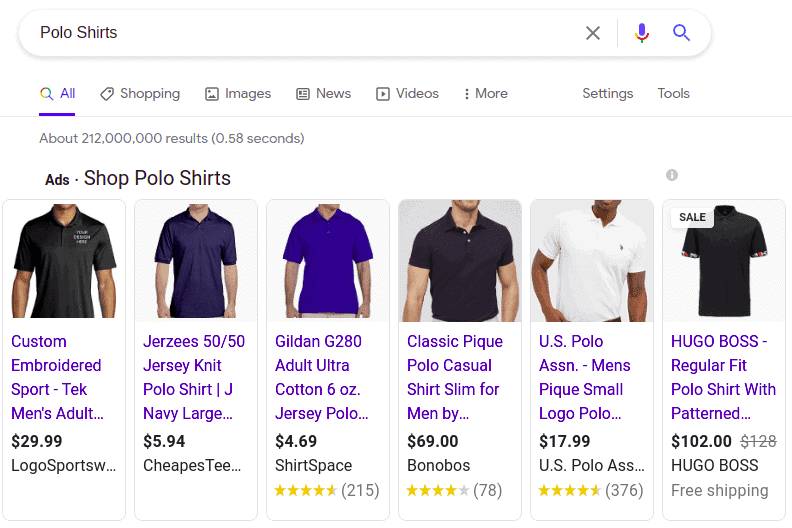Click the $29.99 price
The height and width of the screenshot is (528, 792).
[x=36, y=441]
